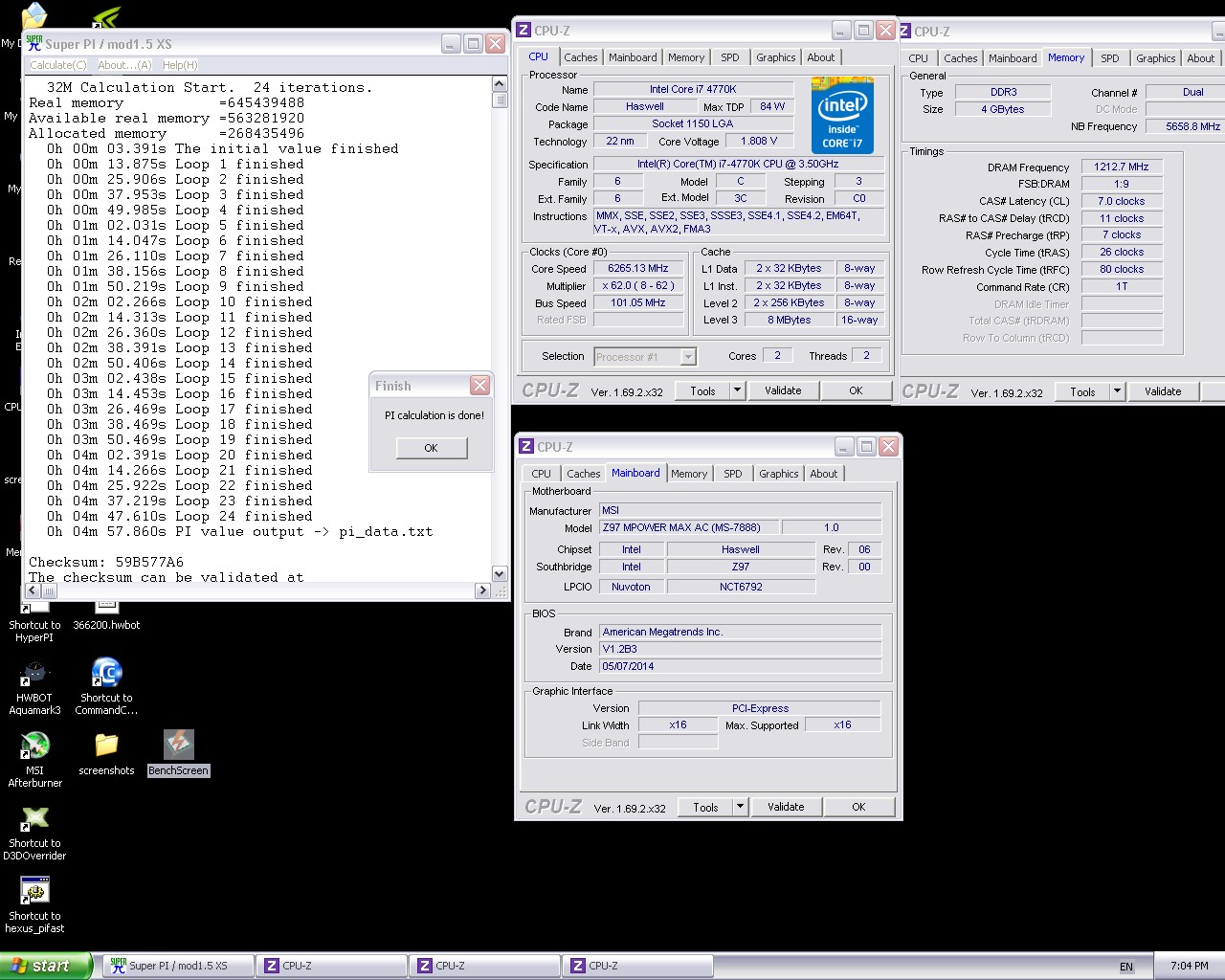Open the About...(A) menu in Super PI
1225x980 pixels.
point(124,65)
